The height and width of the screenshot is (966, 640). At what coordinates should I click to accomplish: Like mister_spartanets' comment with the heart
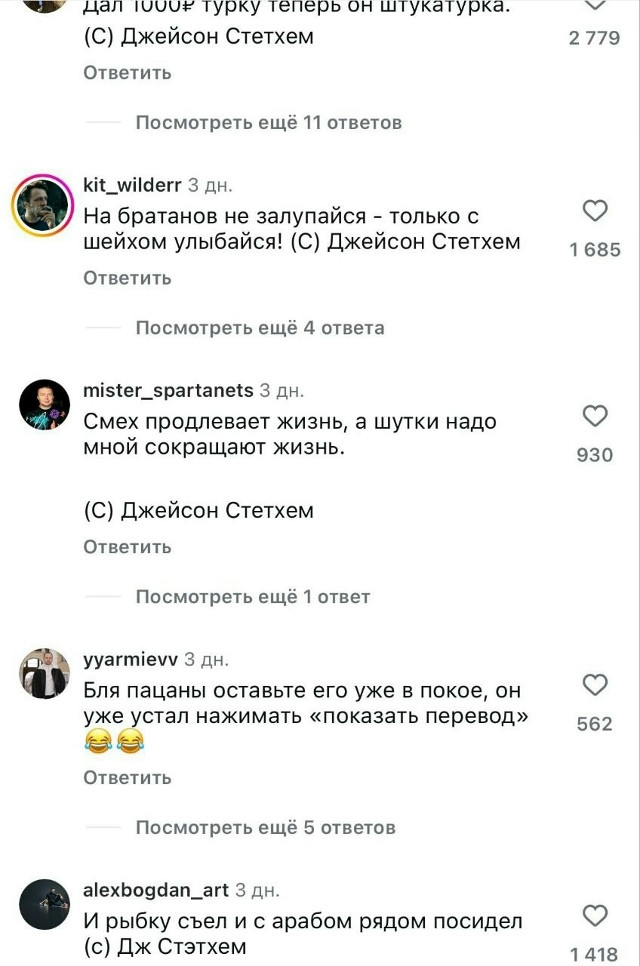595,416
